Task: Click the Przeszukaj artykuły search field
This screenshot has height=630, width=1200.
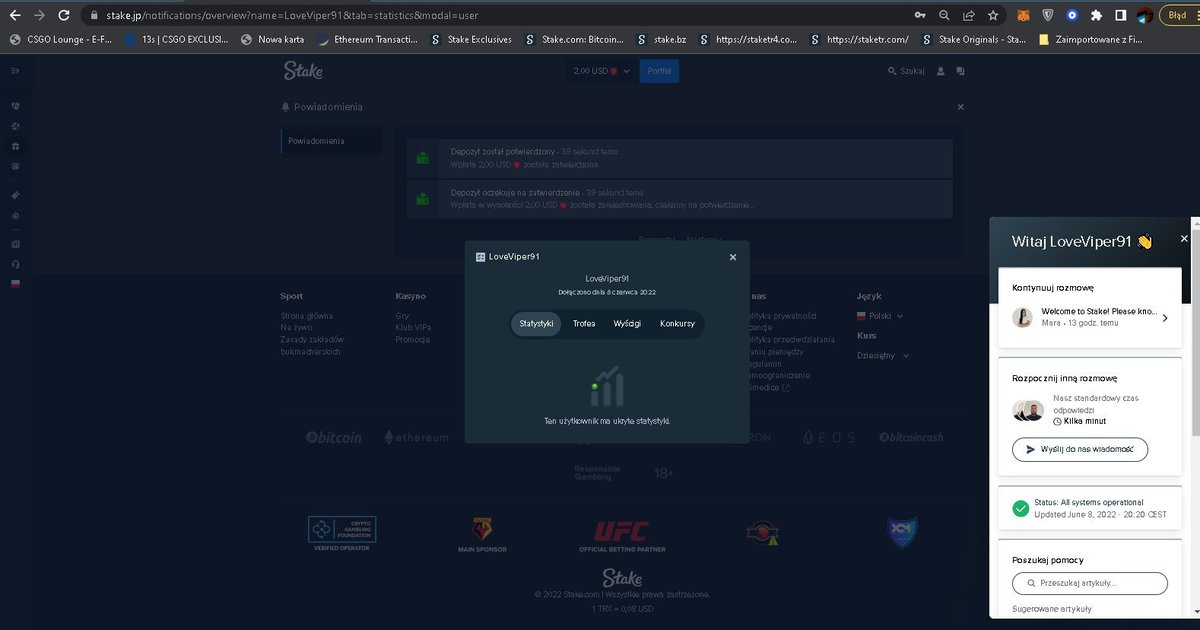Action: (1090, 583)
